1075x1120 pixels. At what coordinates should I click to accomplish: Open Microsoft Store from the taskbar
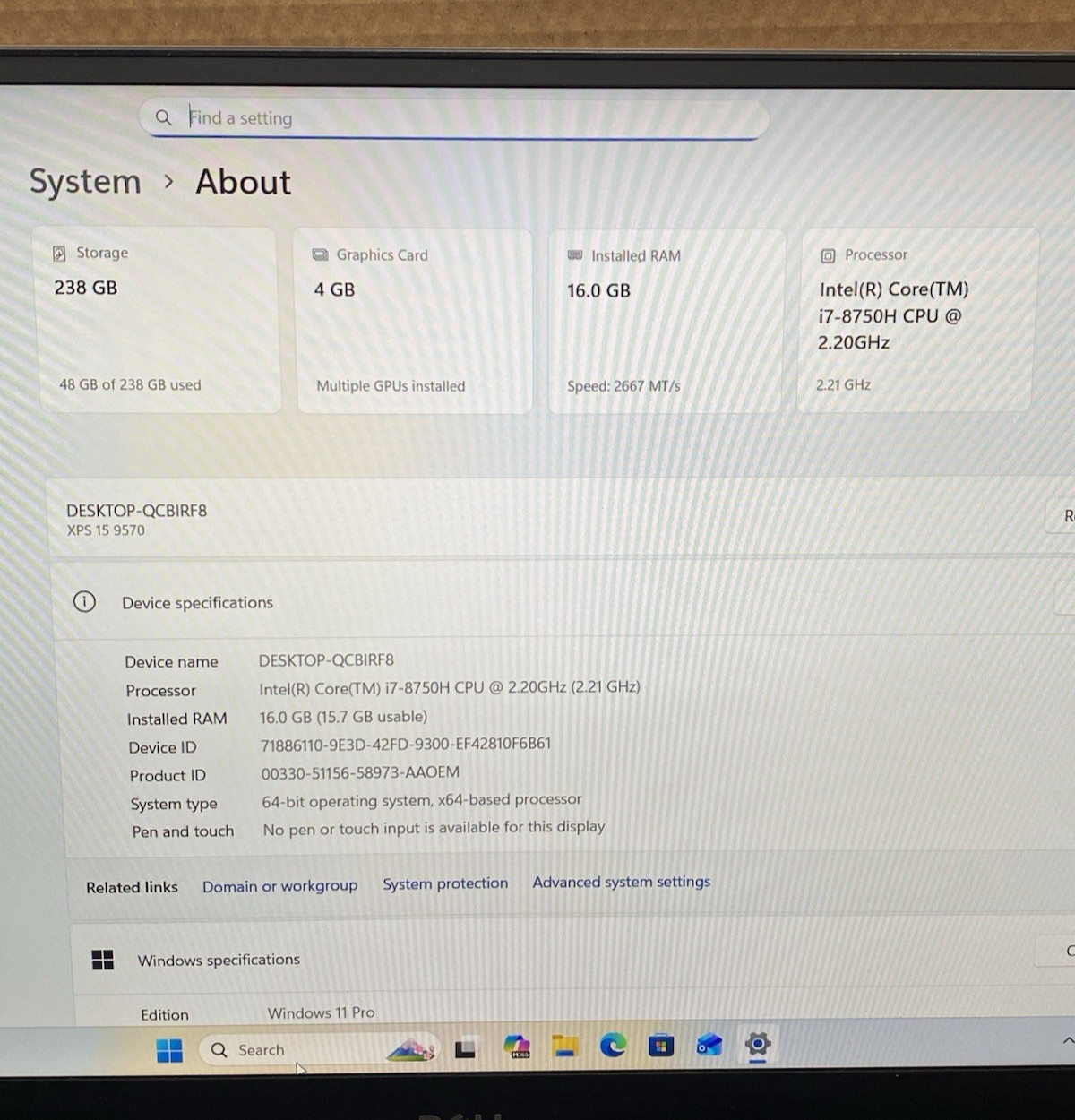pos(661,1045)
